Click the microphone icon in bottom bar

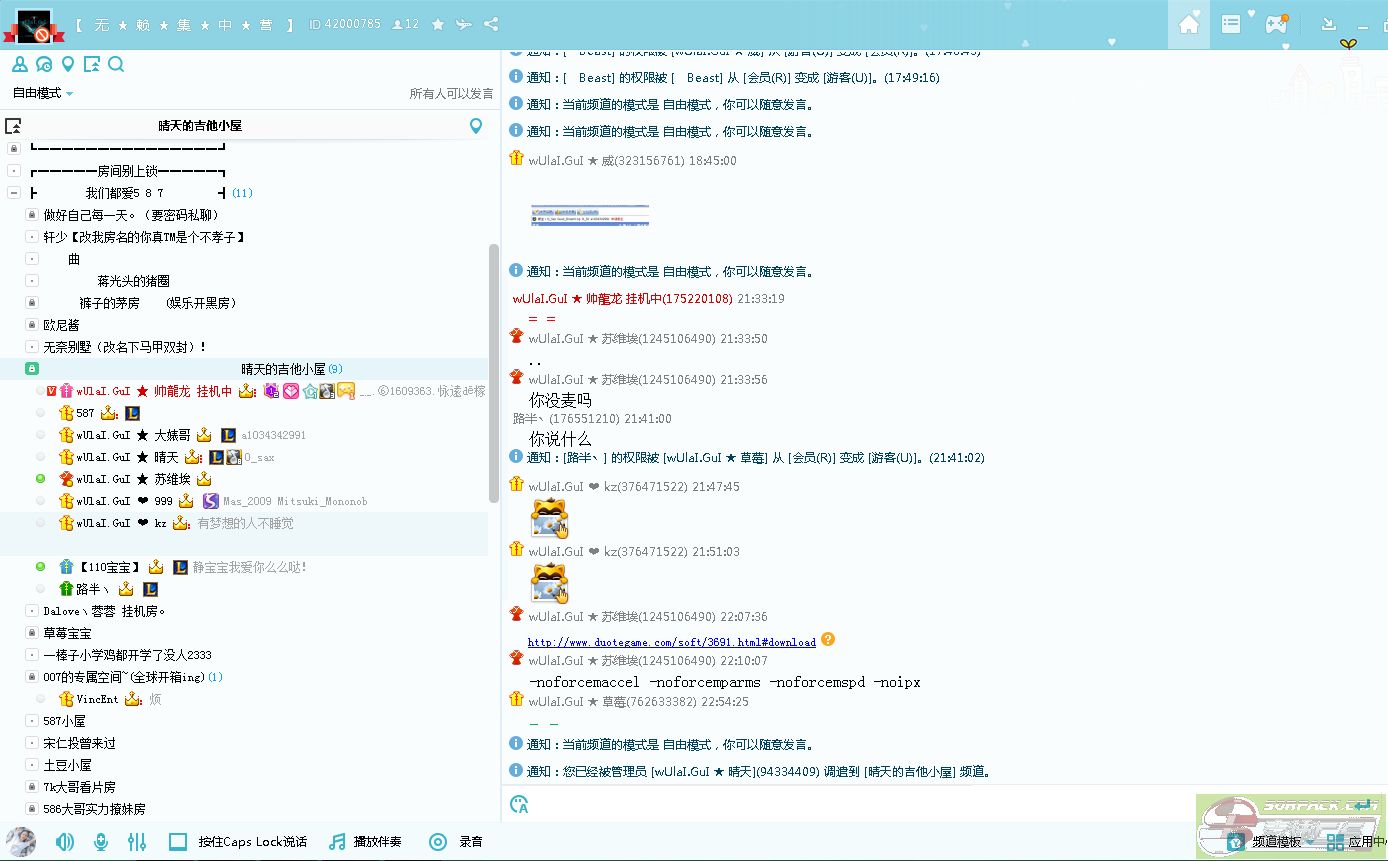click(x=101, y=842)
